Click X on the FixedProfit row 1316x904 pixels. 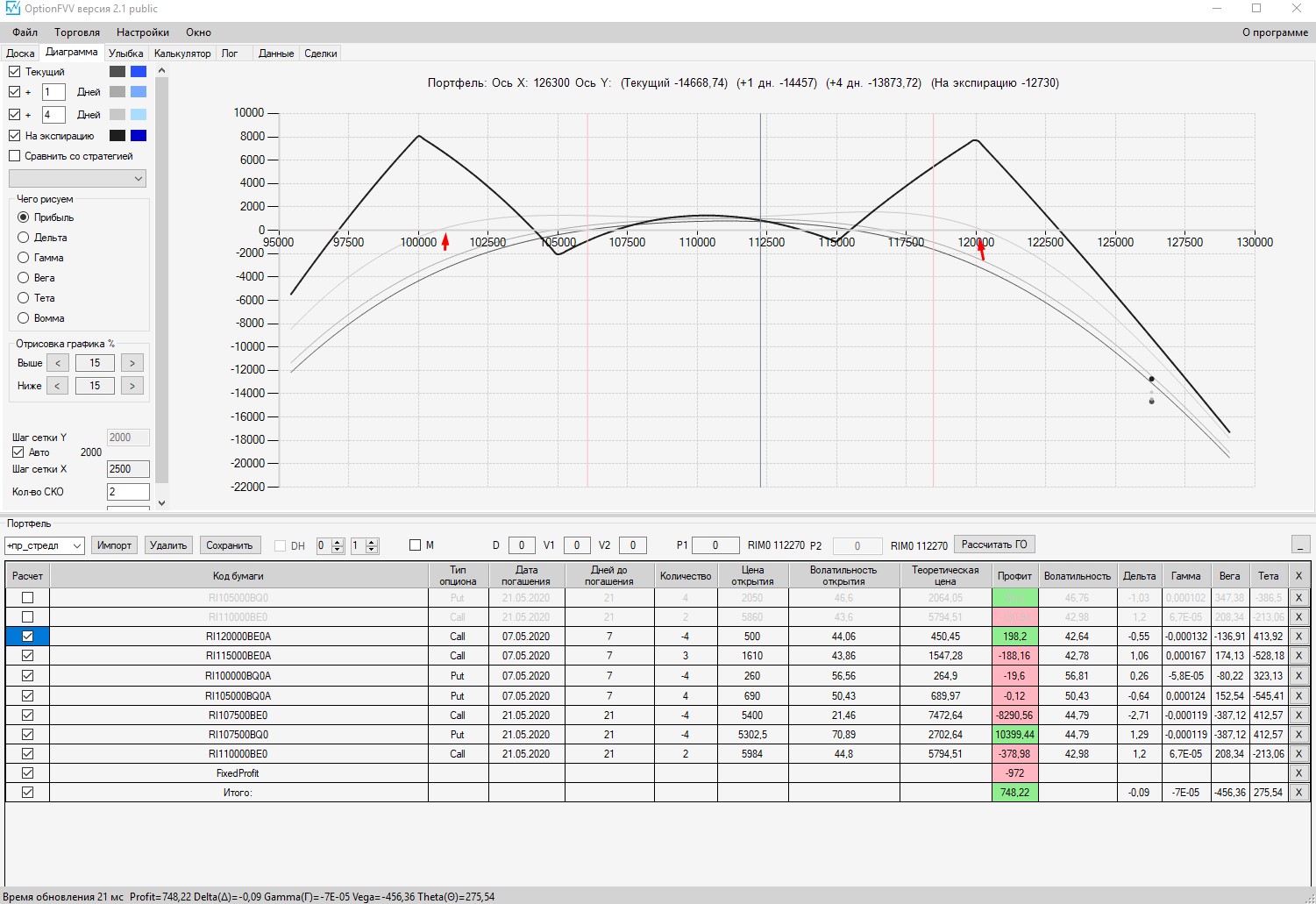point(1298,773)
